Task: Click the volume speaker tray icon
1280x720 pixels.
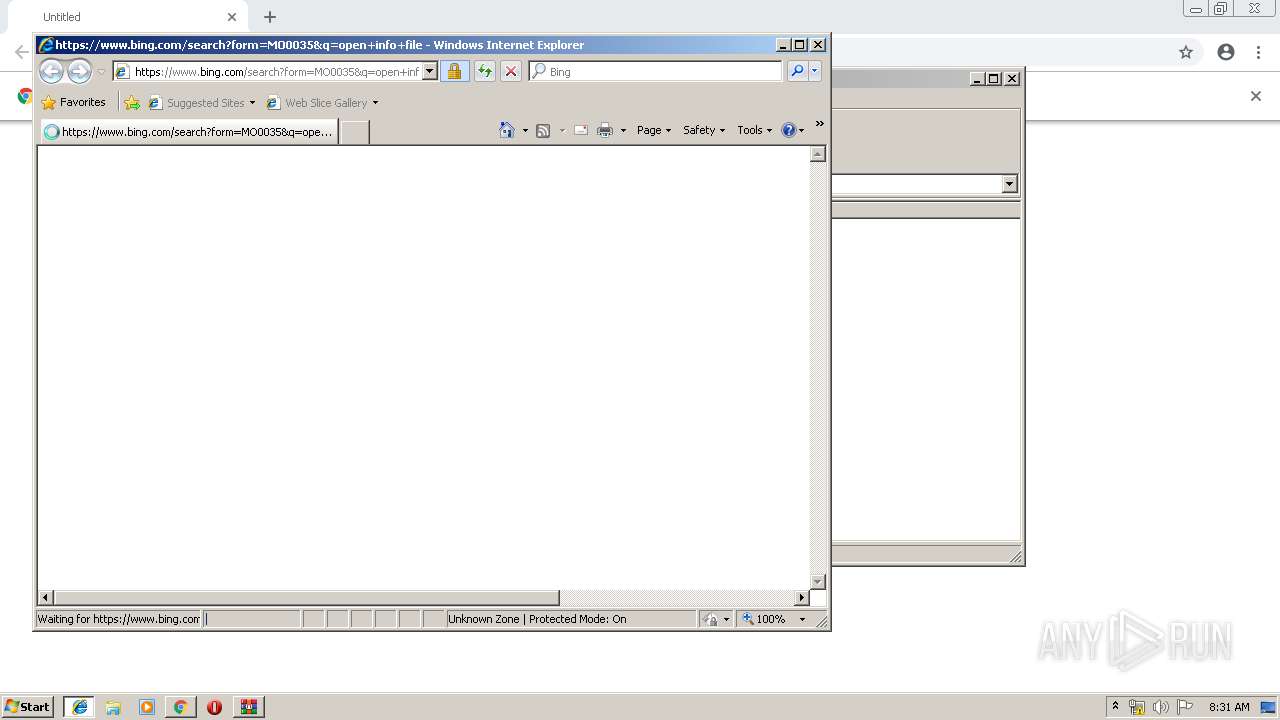Action: 1160,707
